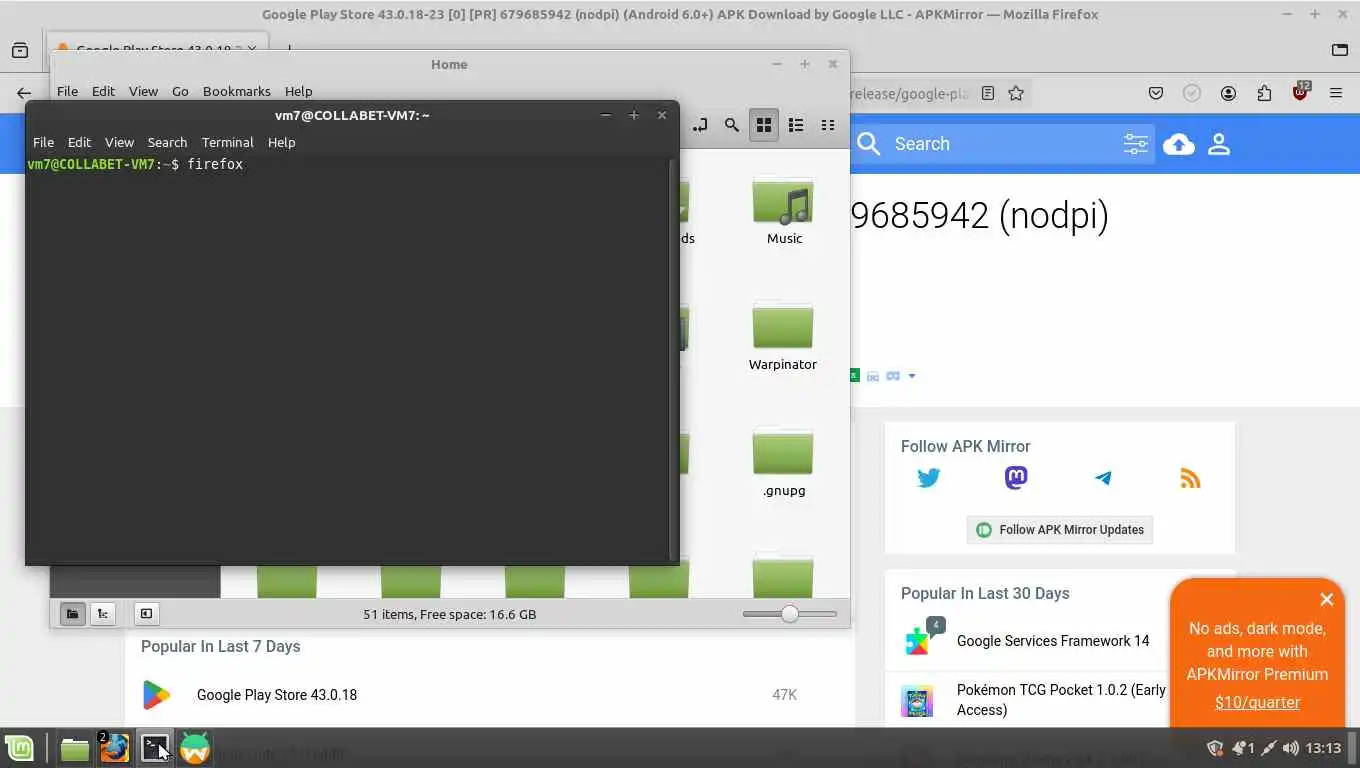1360x768 pixels.
Task: Open the Terminal menu in terminal window
Action: pyautogui.click(x=227, y=142)
